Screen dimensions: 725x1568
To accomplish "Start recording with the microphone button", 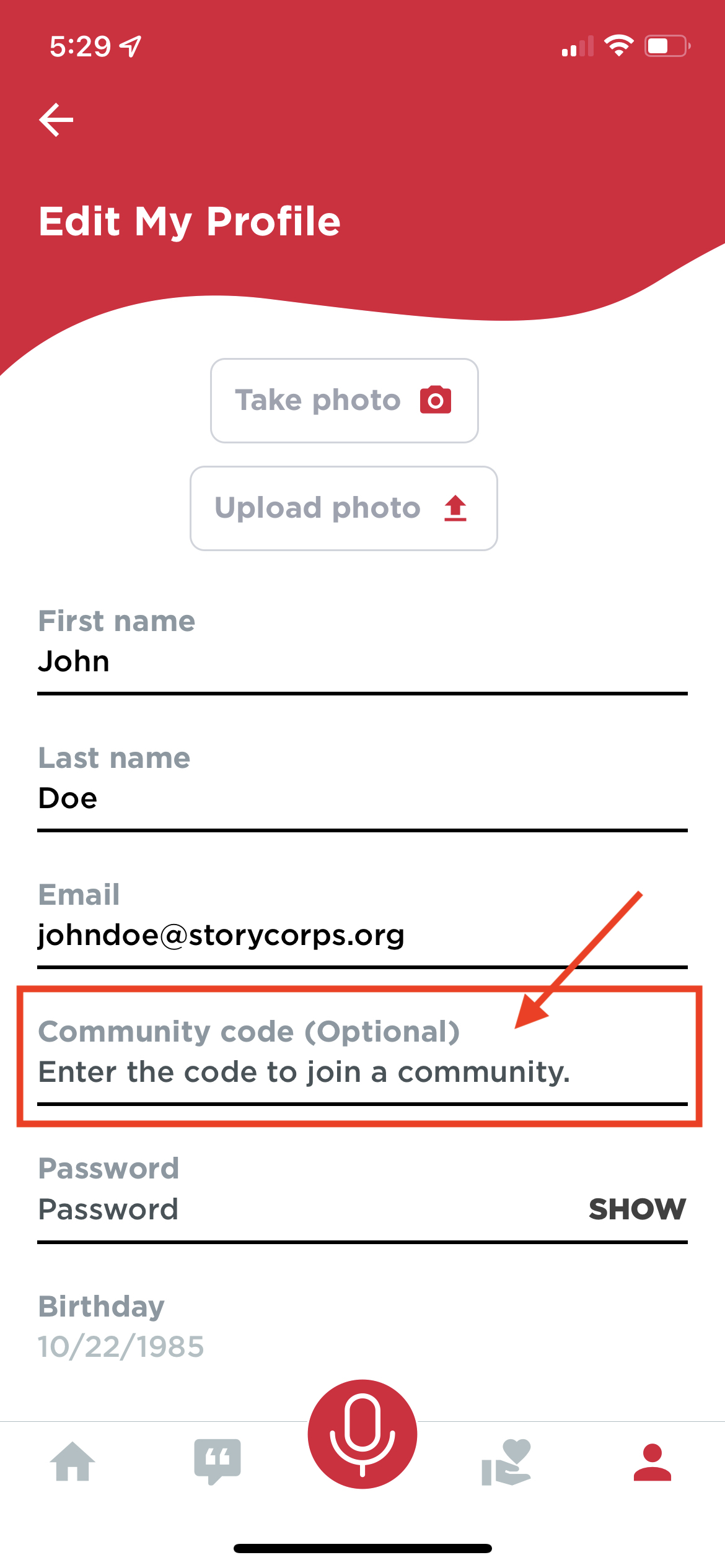I will coord(362,1434).
